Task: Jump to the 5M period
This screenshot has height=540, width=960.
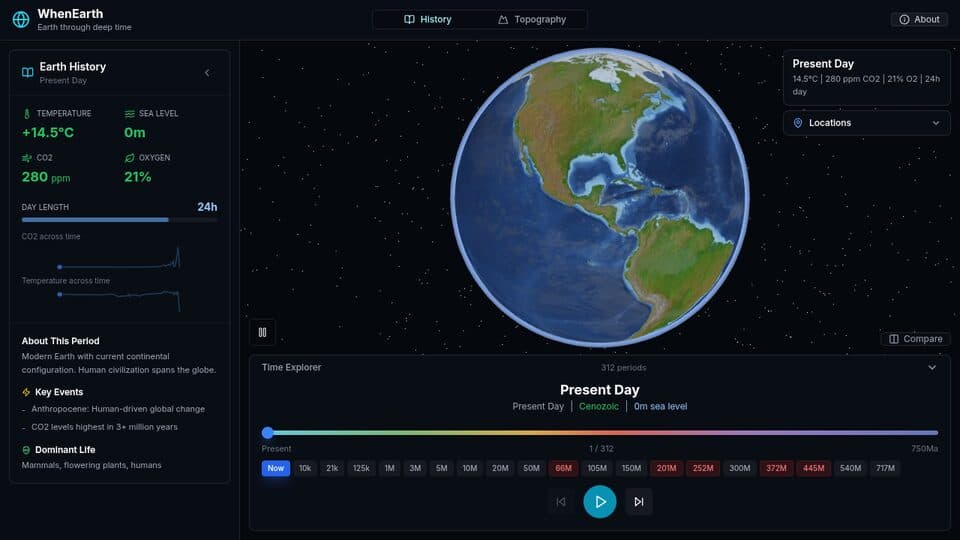Action: pos(441,468)
